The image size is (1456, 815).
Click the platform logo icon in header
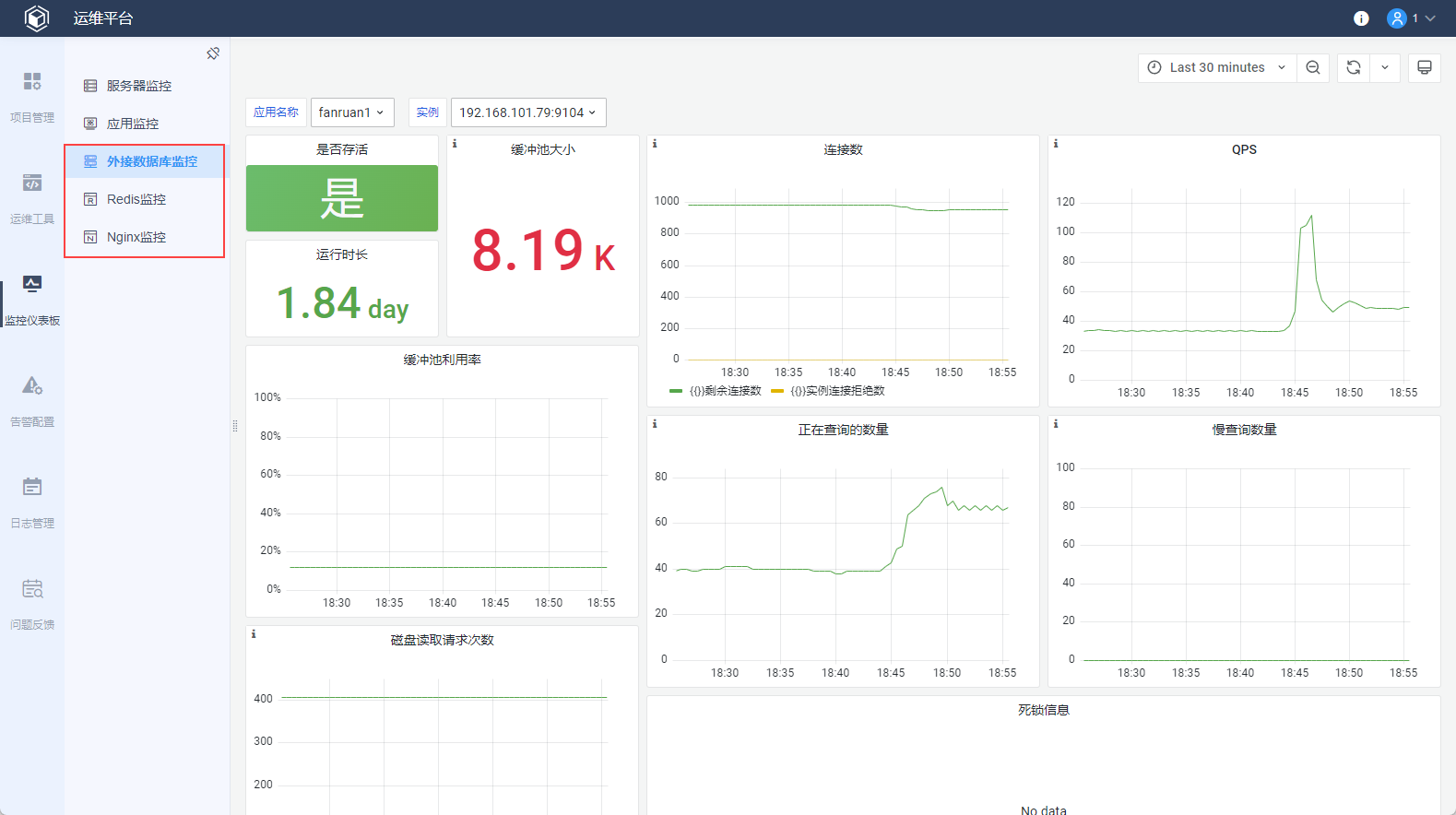[x=37, y=18]
